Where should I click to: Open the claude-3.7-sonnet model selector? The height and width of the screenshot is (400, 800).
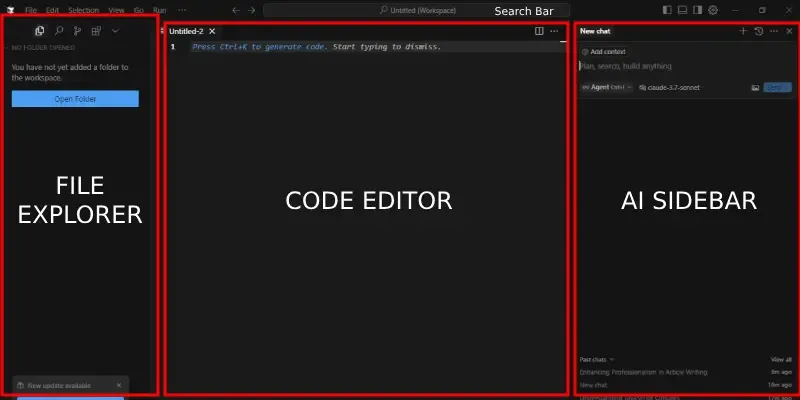coord(669,88)
